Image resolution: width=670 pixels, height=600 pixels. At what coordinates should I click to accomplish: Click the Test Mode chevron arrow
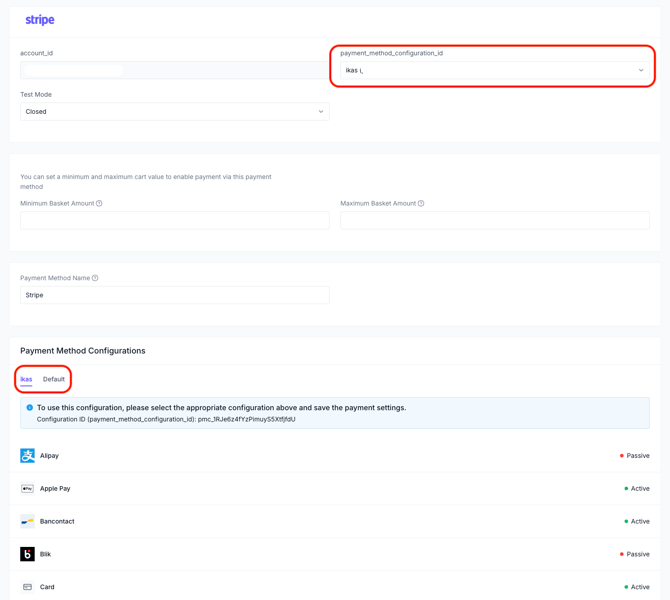coord(321,112)
